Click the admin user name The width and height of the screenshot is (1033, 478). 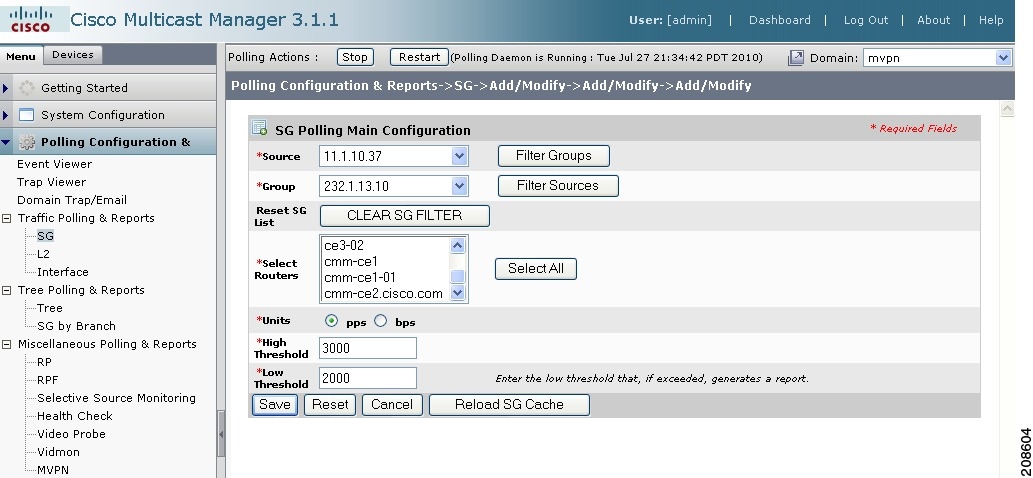click(689, 20)
